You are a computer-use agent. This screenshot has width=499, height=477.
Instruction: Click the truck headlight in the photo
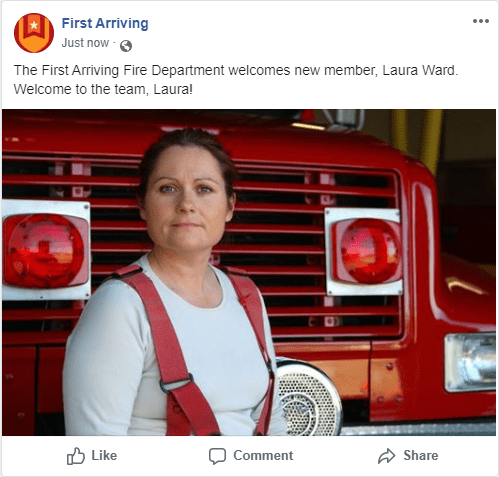click(x=470, y=363)
